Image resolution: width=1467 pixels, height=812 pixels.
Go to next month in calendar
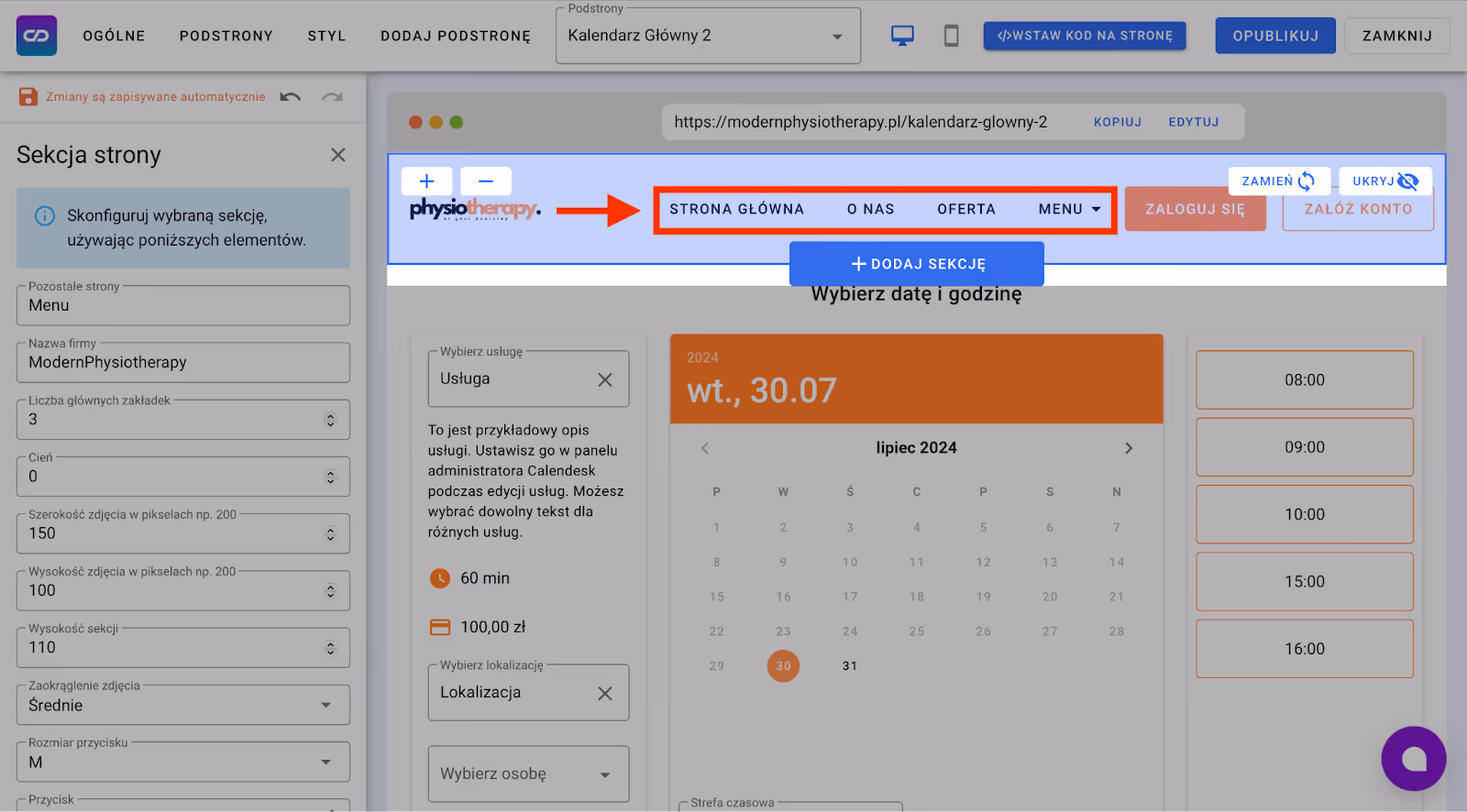coord(1129,448)
